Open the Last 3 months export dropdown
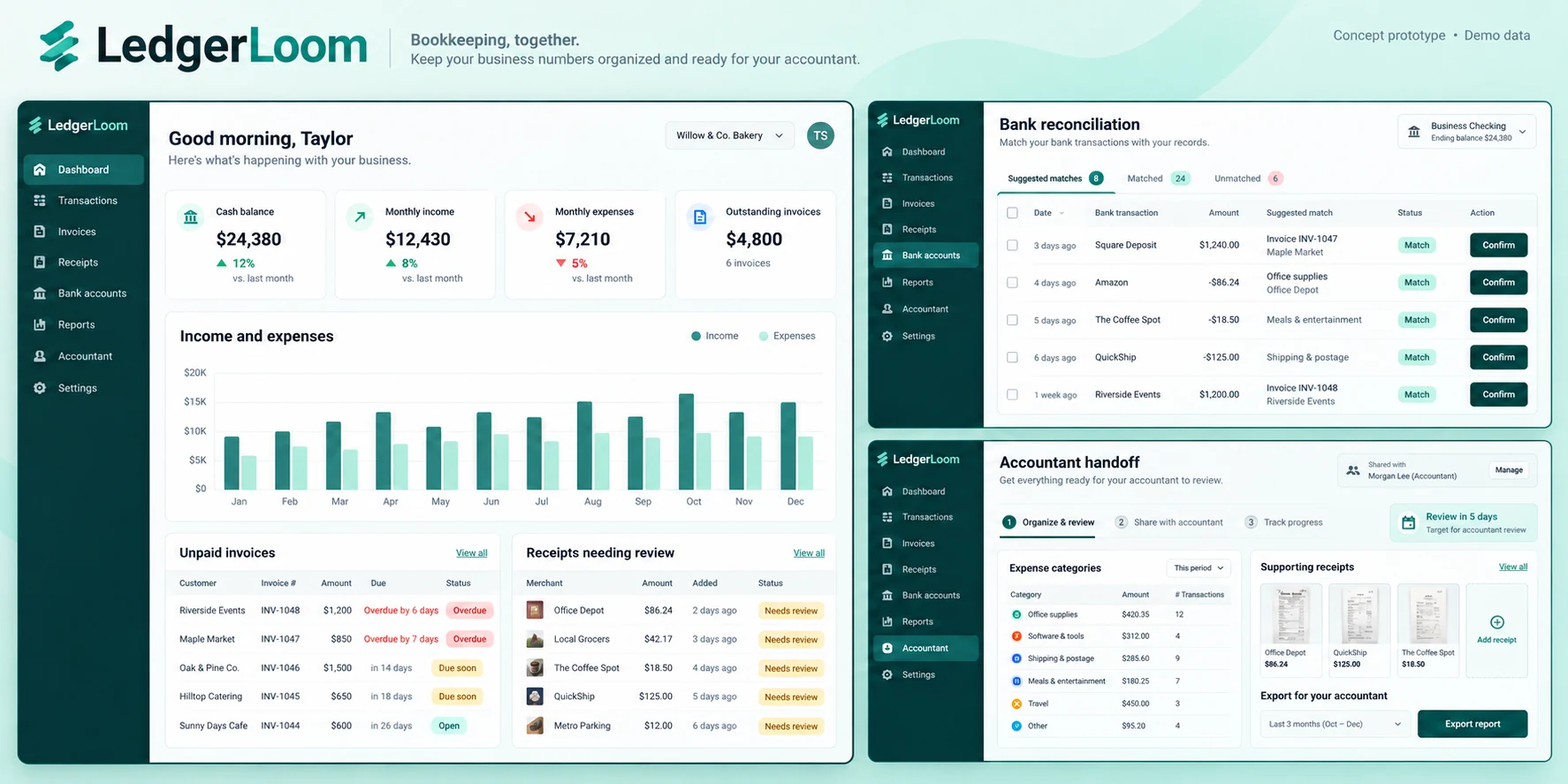 click(1335, 724)
